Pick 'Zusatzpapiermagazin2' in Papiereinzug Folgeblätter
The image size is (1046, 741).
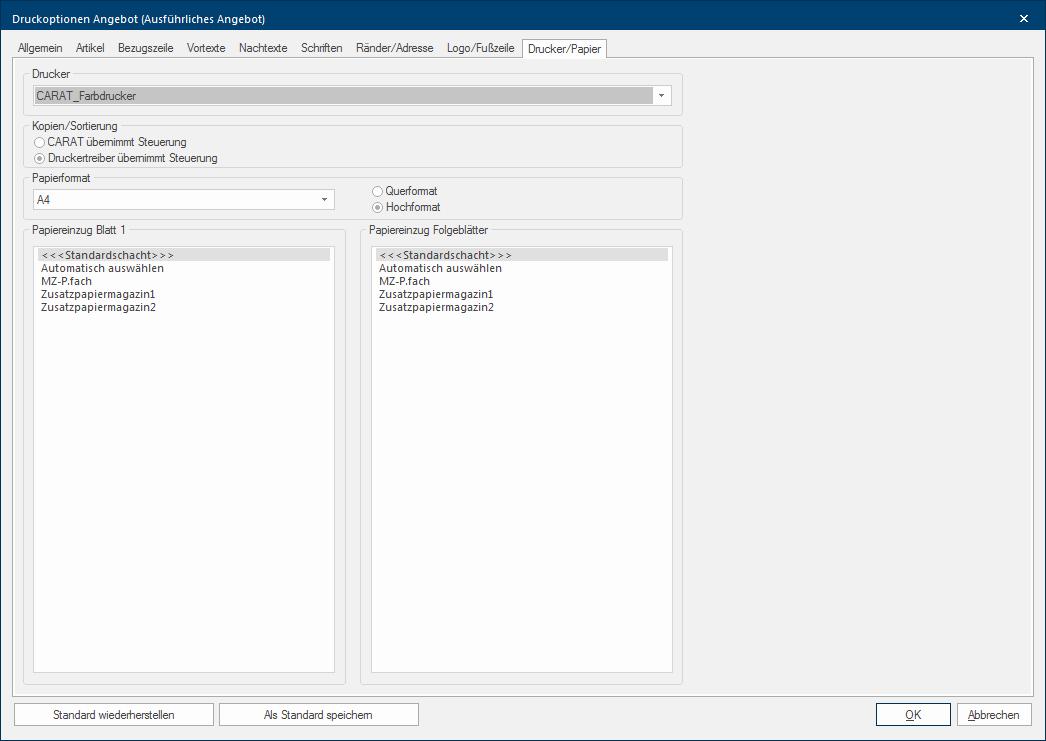click(x=436, y=307)
